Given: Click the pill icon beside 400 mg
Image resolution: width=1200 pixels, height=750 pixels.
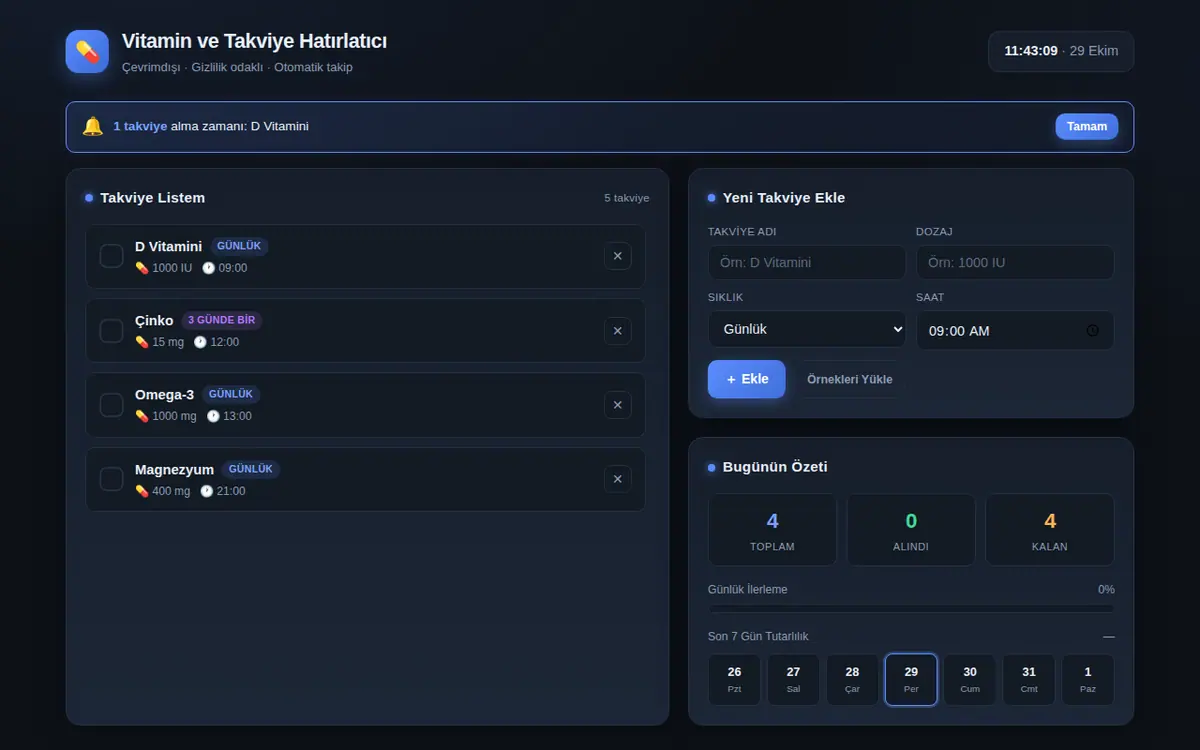Looking at the screenshot, I should point(142,491).
